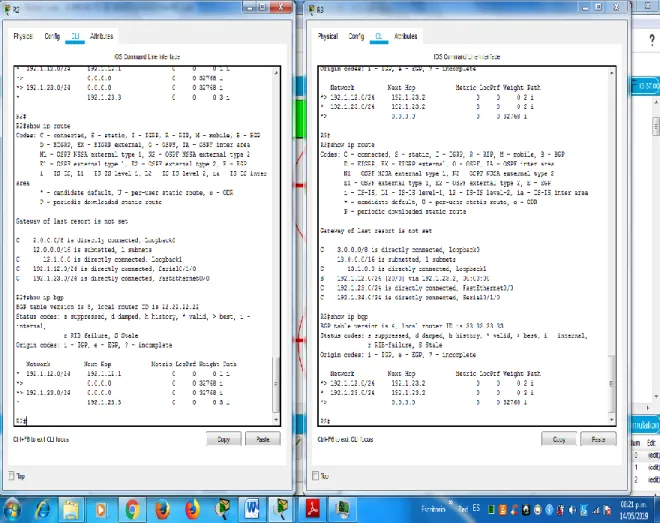Click the network signal tray icon
Image resolution: width=660 pixels, height=523 pixels.
tap(596, 510)
